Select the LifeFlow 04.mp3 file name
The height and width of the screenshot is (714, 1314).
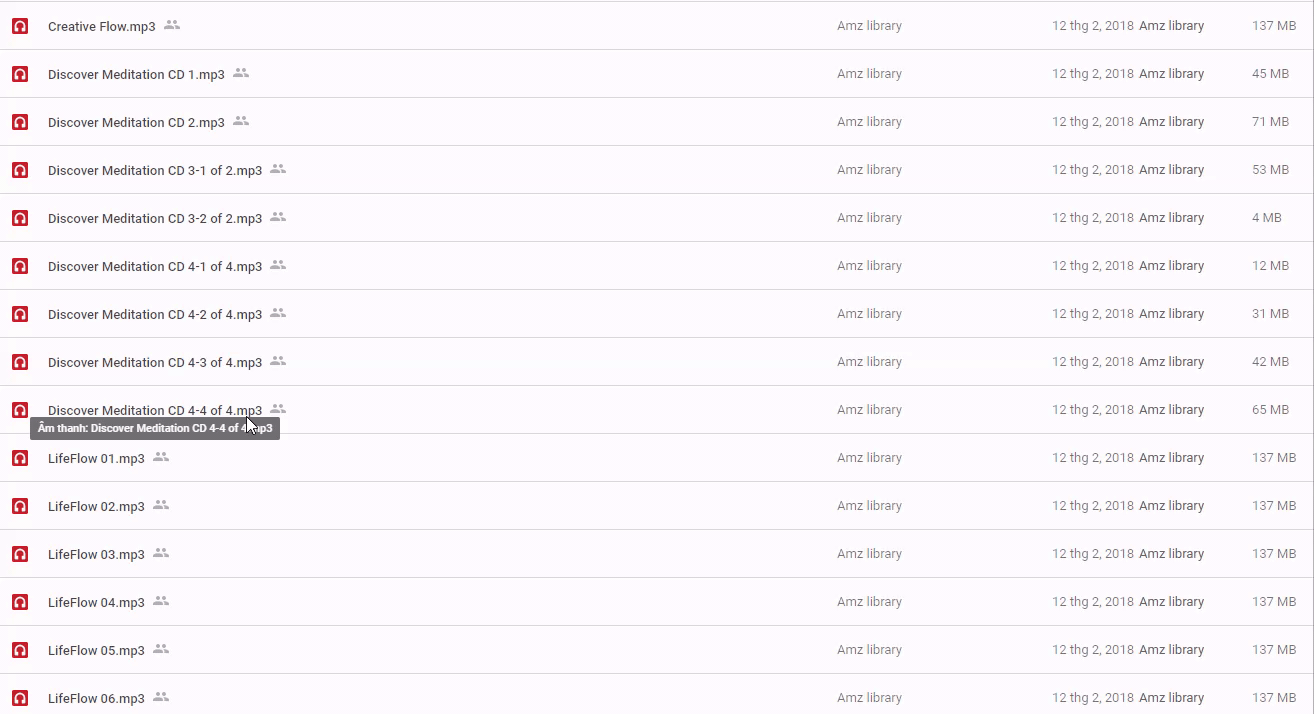[x=96, y=602]
